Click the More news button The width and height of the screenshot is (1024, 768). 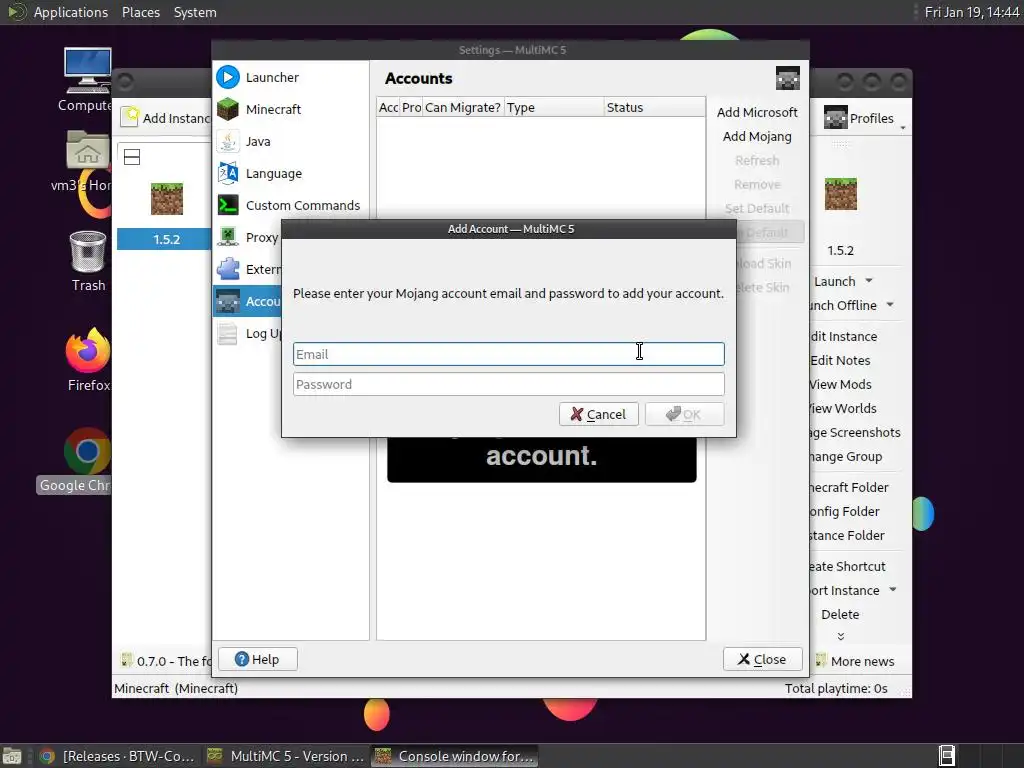[x=855, y=661]
